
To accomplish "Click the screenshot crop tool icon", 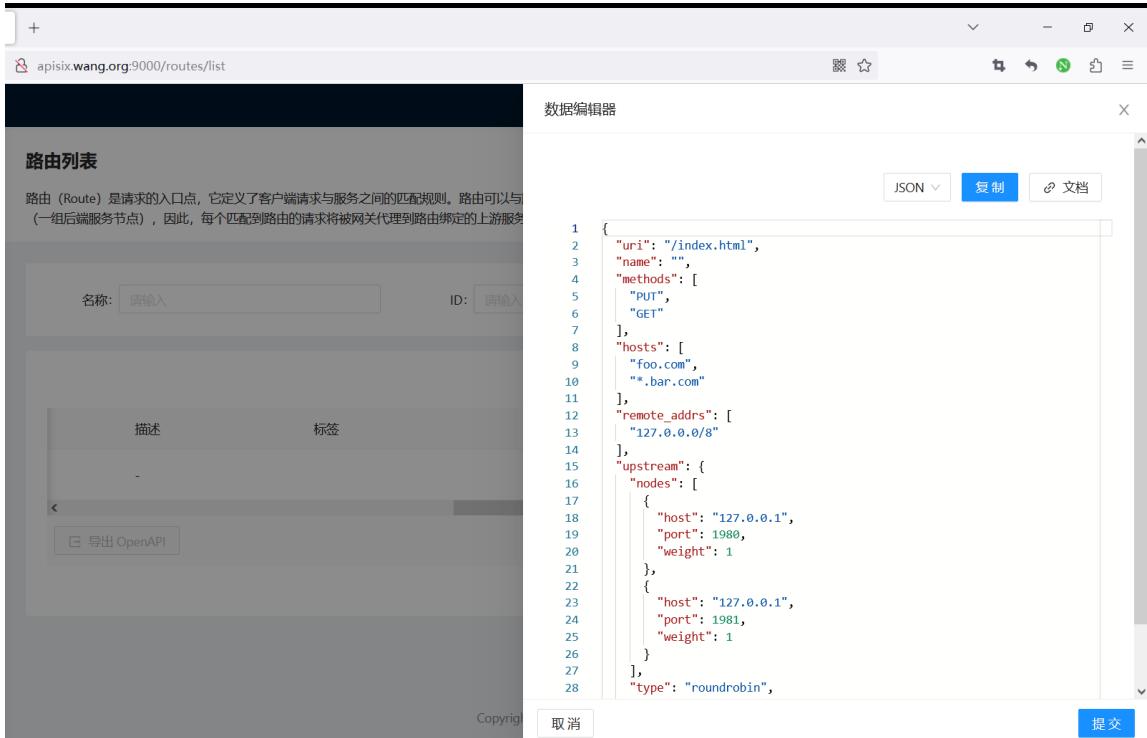I will click(999, 66).
